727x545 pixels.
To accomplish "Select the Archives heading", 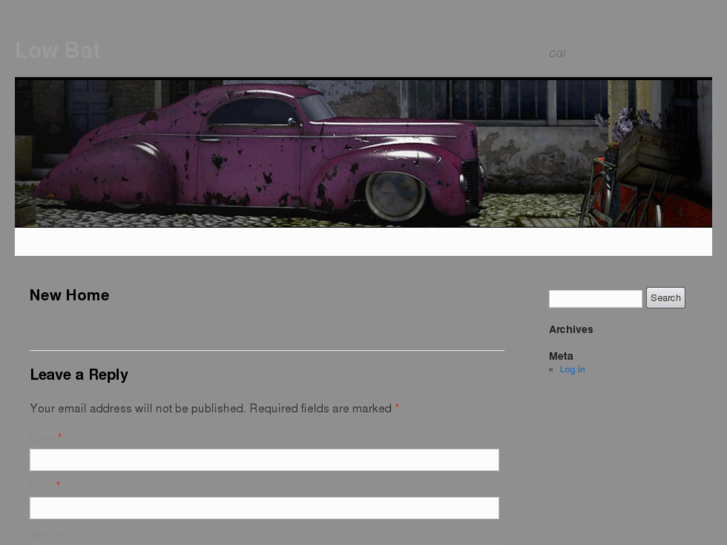I will point(571,329).
